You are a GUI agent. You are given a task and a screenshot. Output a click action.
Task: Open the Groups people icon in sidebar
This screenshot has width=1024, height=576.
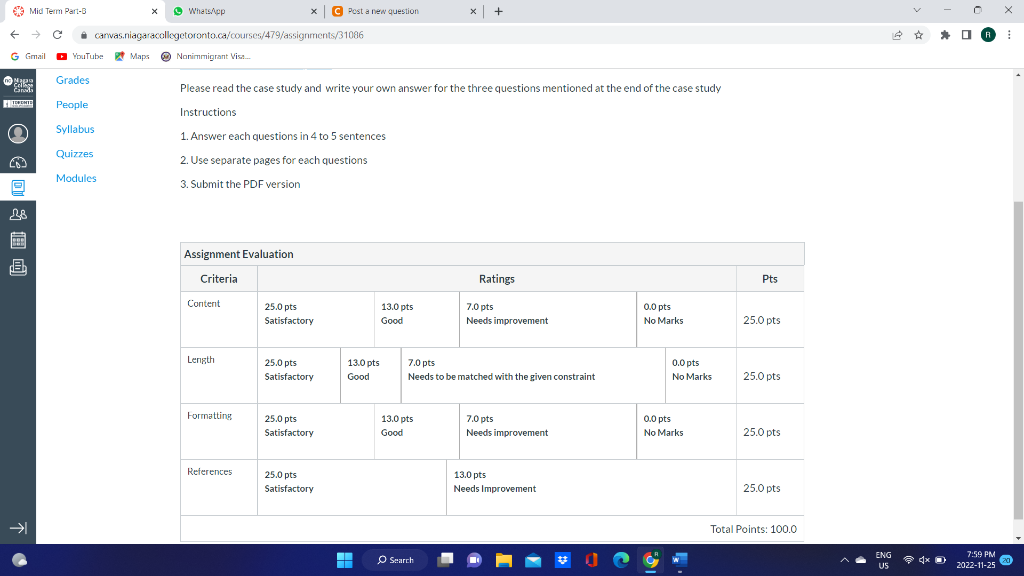[17, 212]
